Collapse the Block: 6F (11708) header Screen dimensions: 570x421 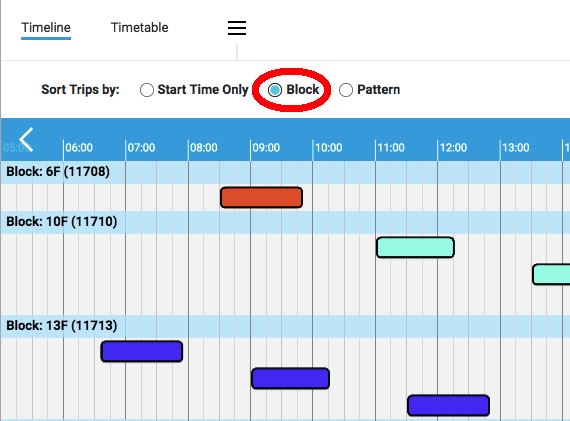(285, 172)
